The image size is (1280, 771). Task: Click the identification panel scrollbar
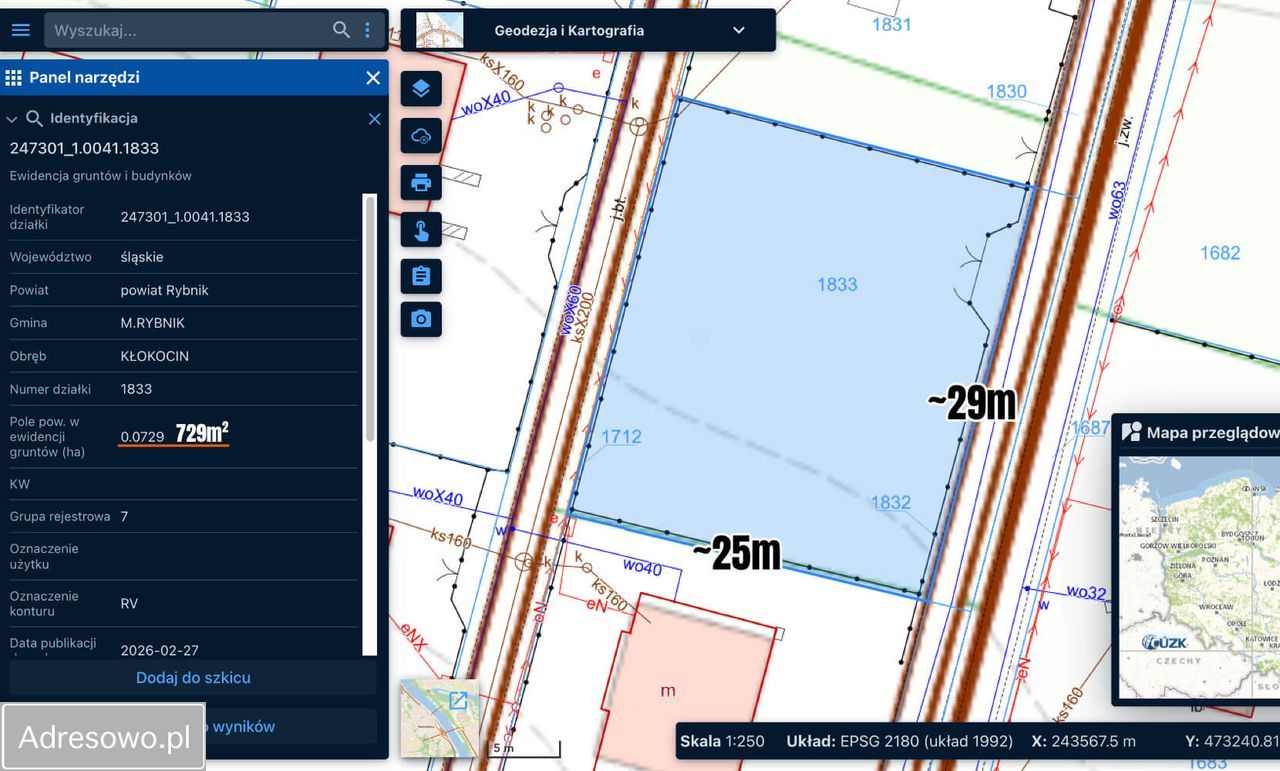point(370,318)
